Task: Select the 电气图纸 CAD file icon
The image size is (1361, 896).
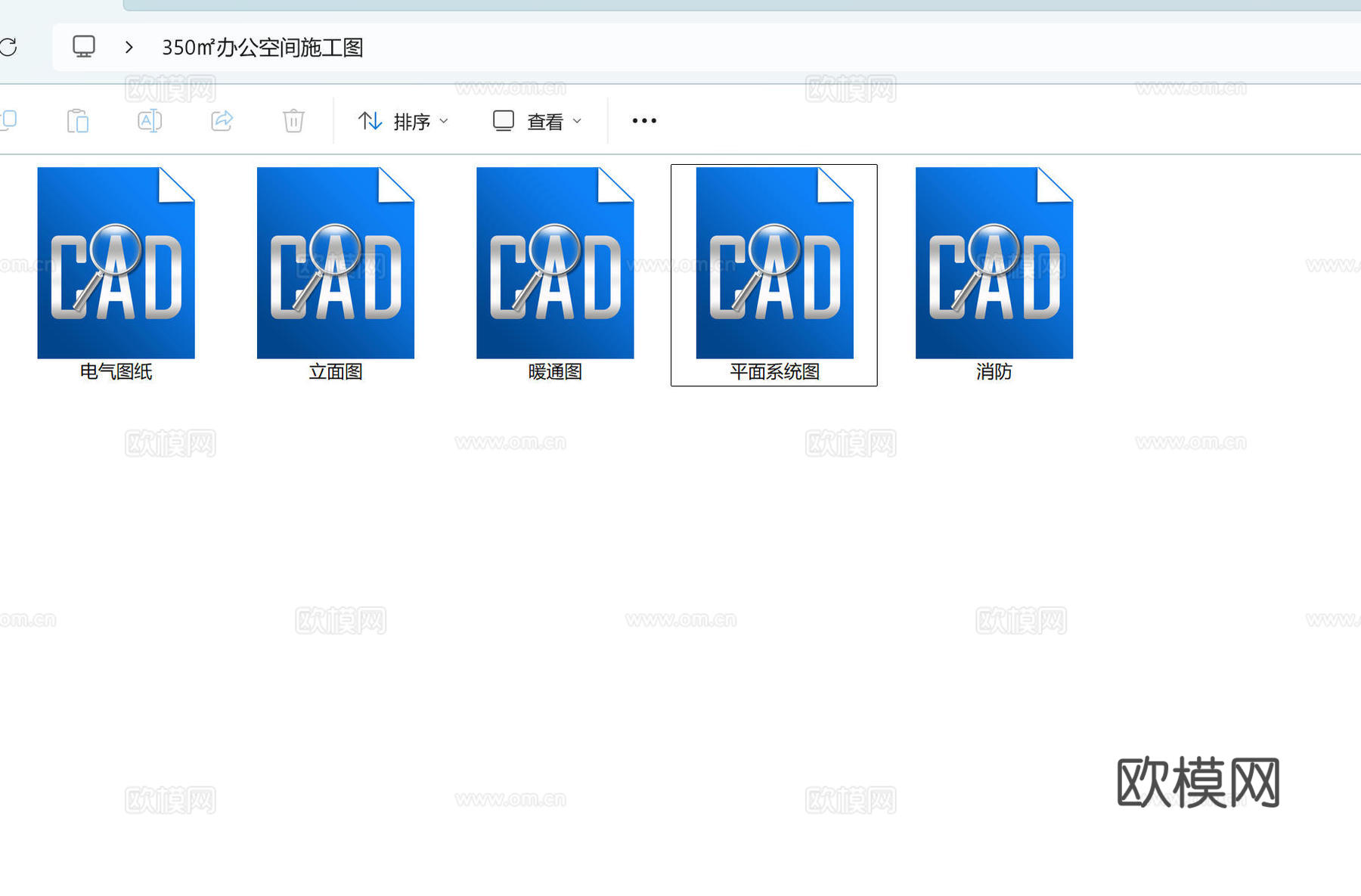Action: (116, 262)
